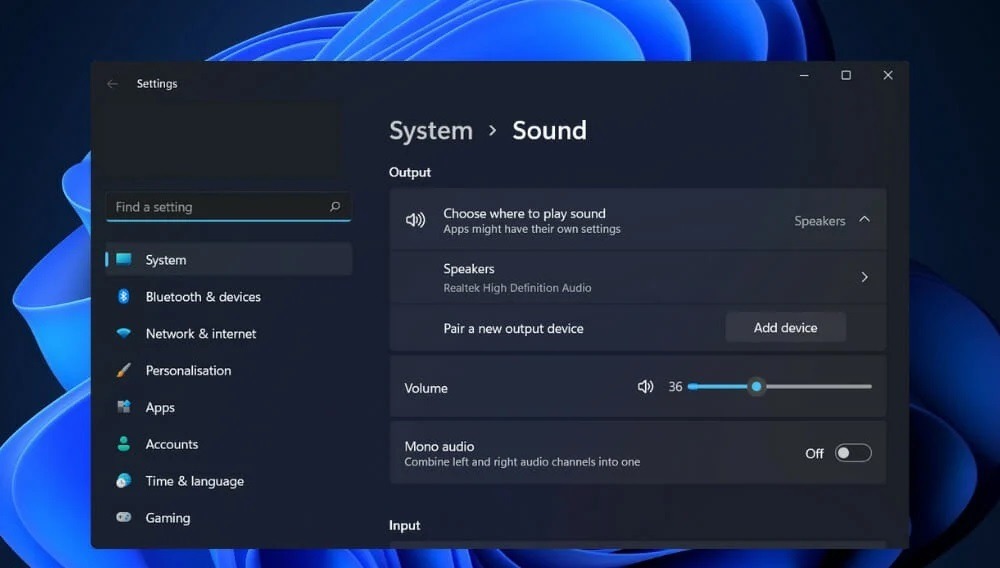Screen dimensions: 1000x568
Task: Click the Network wifi icon in sidebar
Action: point(124,333)
